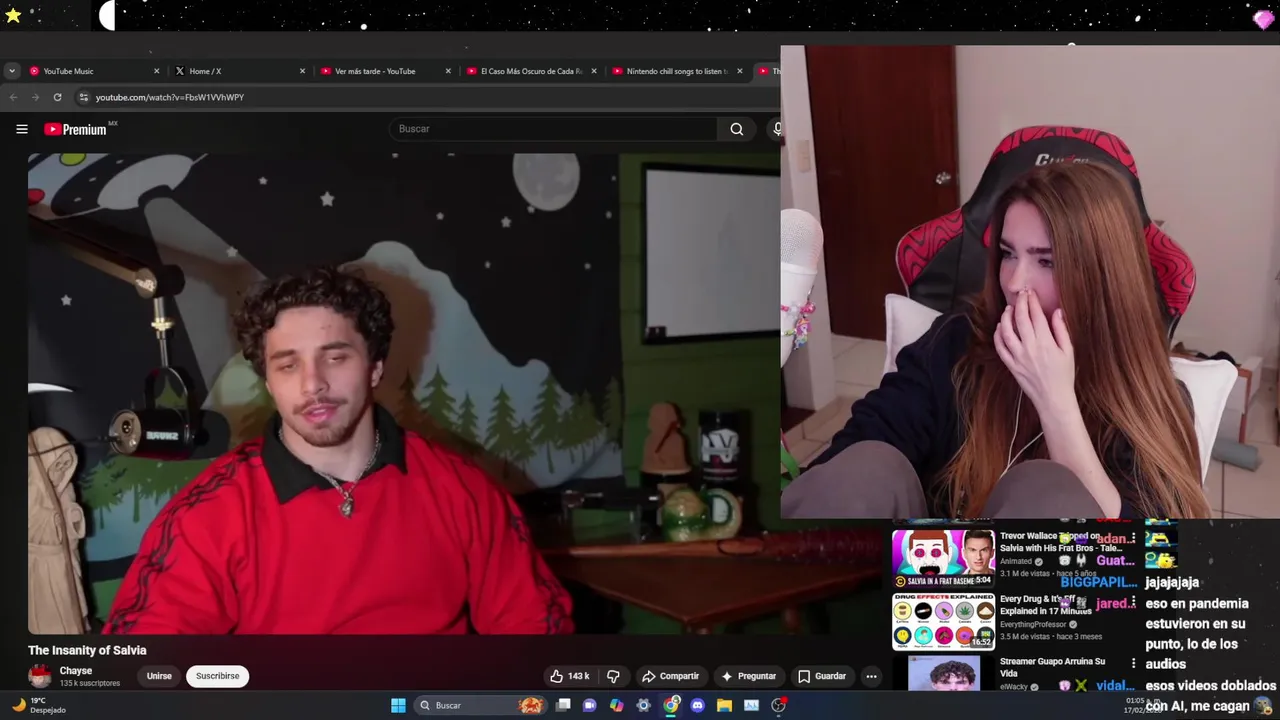Switch to the YouTube Music tab
The height and width of the screenshot is (720, 1280).
point(94,71)
